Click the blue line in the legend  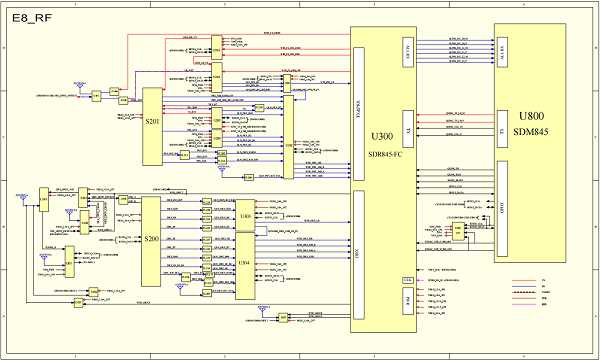pyautogui.click(x=524, y=287)
